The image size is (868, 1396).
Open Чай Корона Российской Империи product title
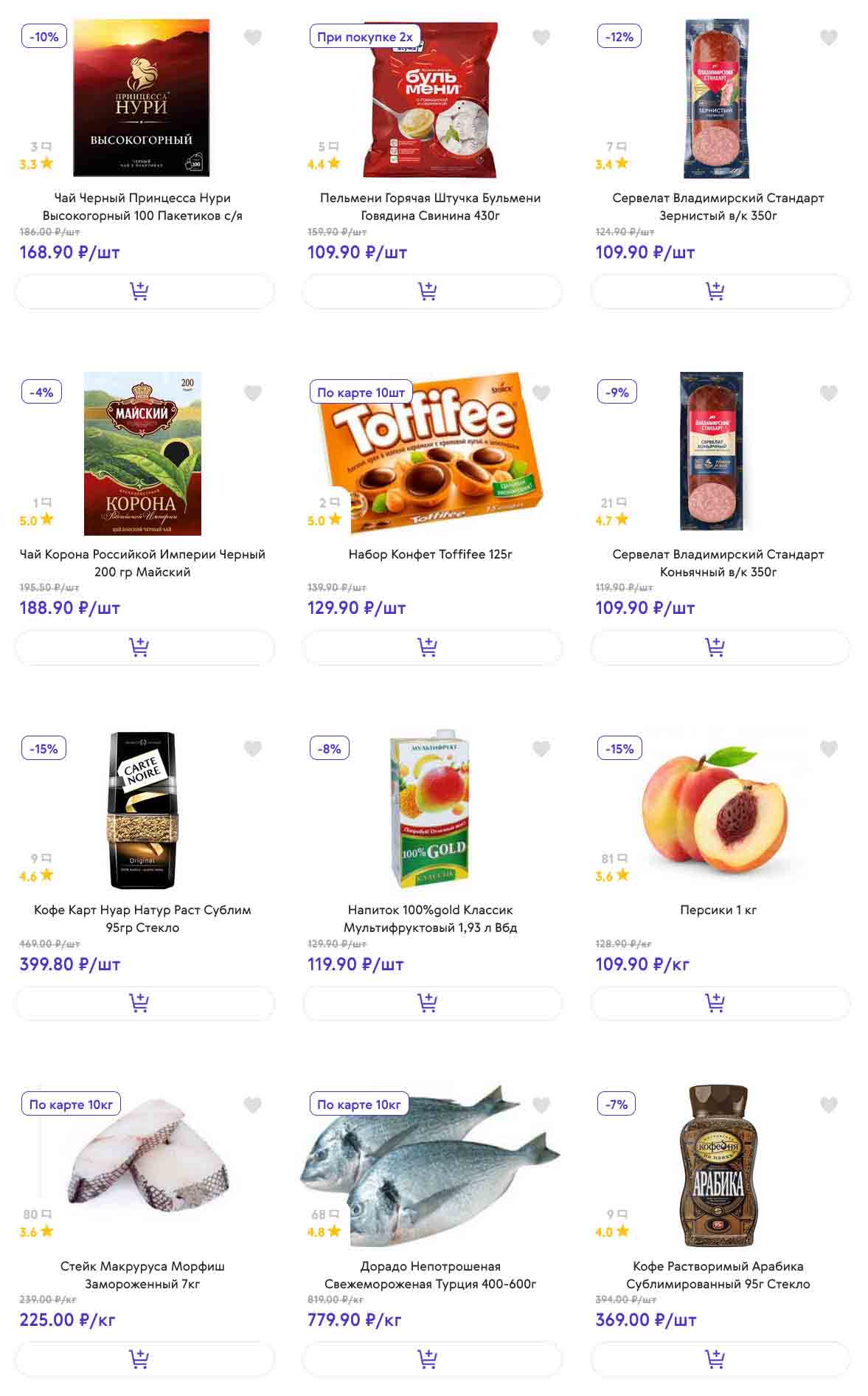click(x=142, y=562)
